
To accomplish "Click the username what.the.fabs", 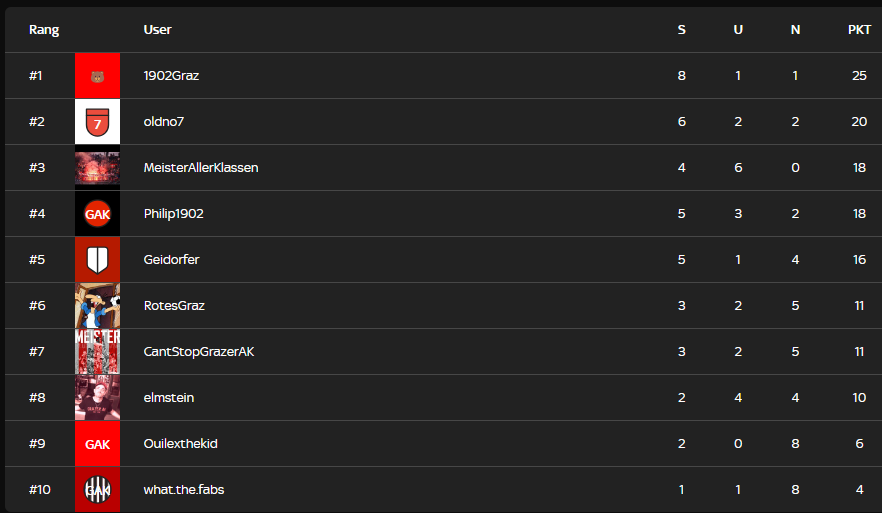I will click(184, 490).
